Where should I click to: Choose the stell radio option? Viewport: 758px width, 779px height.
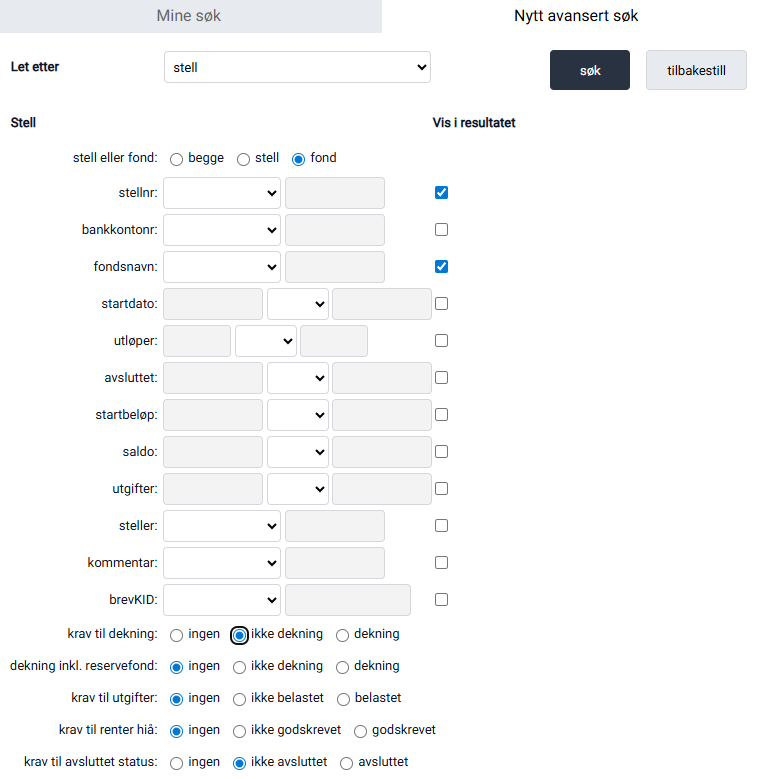tap(244, 159)
